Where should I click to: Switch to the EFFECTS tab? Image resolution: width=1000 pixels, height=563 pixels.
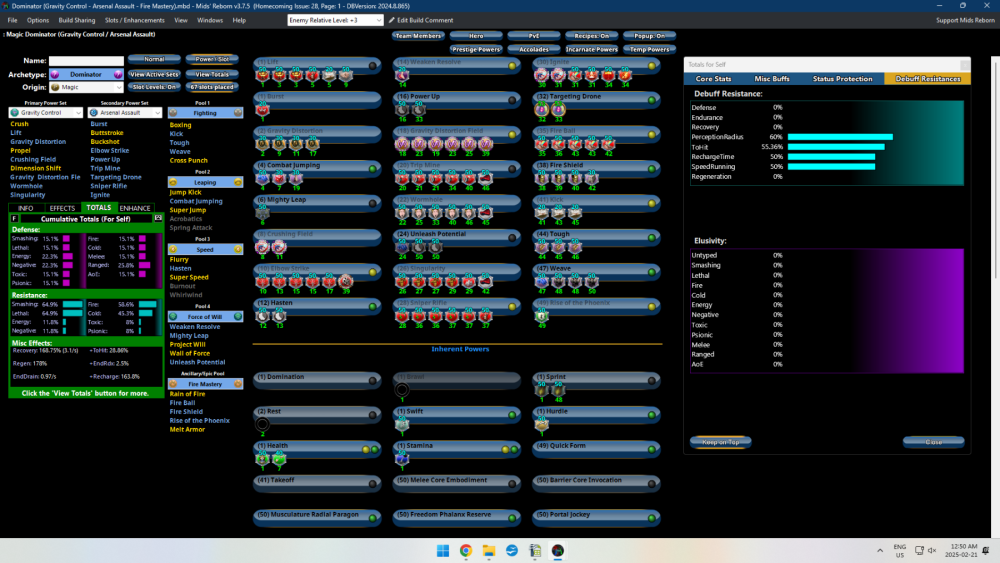tap(62, 208)
